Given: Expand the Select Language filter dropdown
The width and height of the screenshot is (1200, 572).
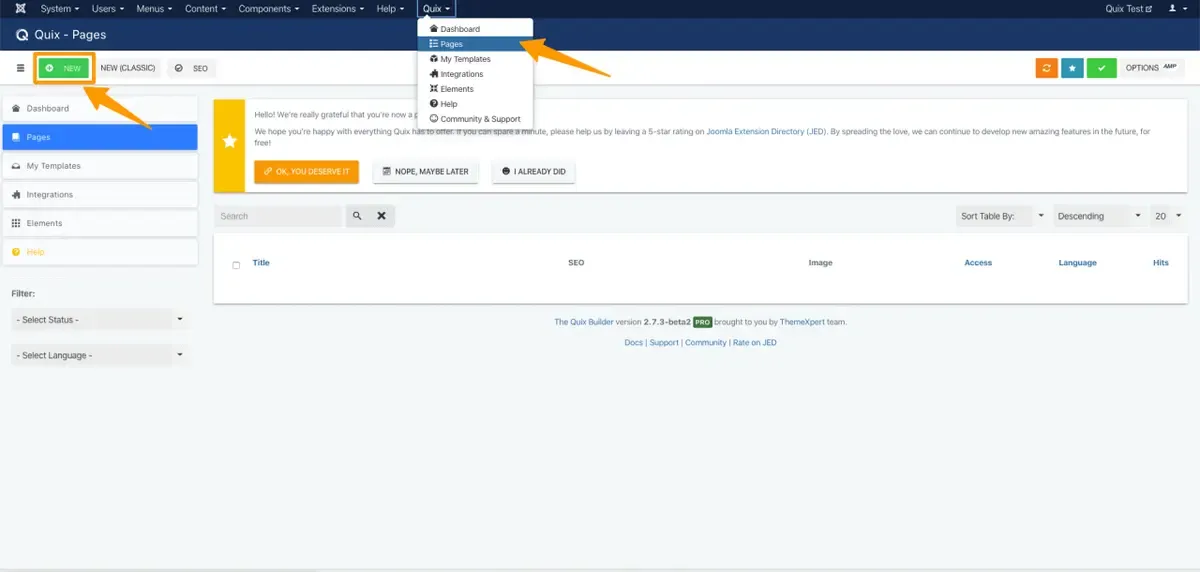Looking at the screenshot, I should click(100, 355).
